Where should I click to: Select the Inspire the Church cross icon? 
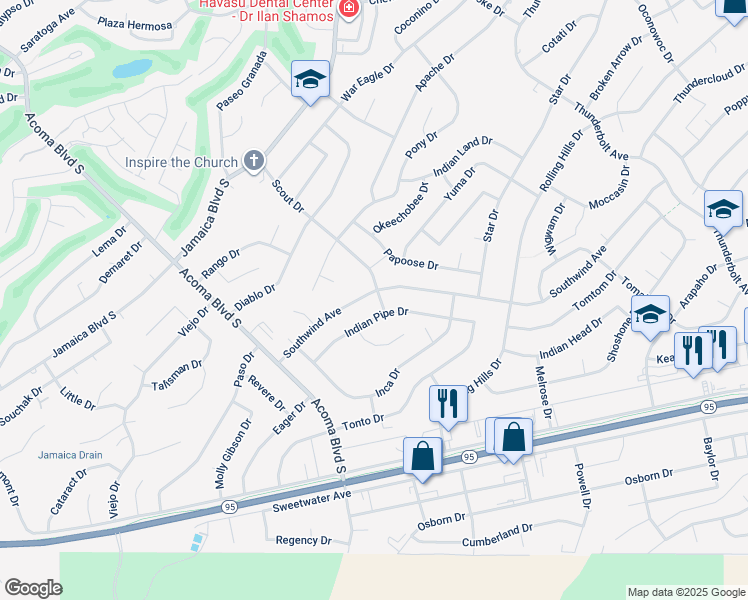[254, 161]
